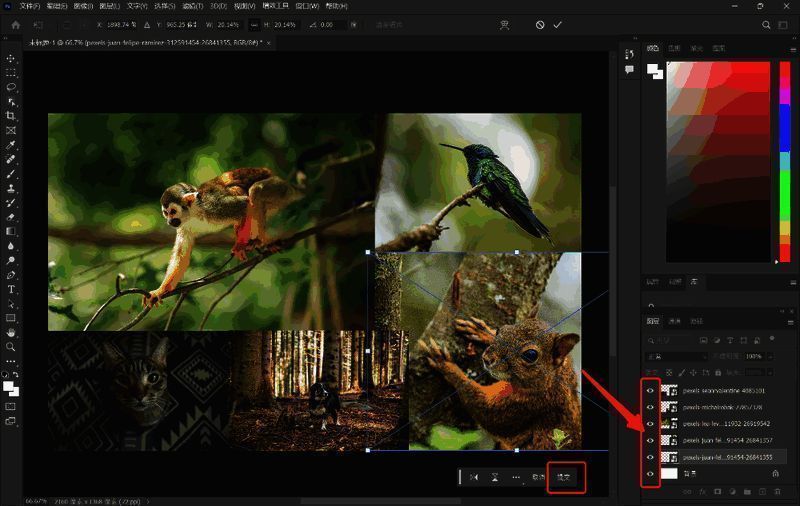Select the Crop tool

(11, 116)
